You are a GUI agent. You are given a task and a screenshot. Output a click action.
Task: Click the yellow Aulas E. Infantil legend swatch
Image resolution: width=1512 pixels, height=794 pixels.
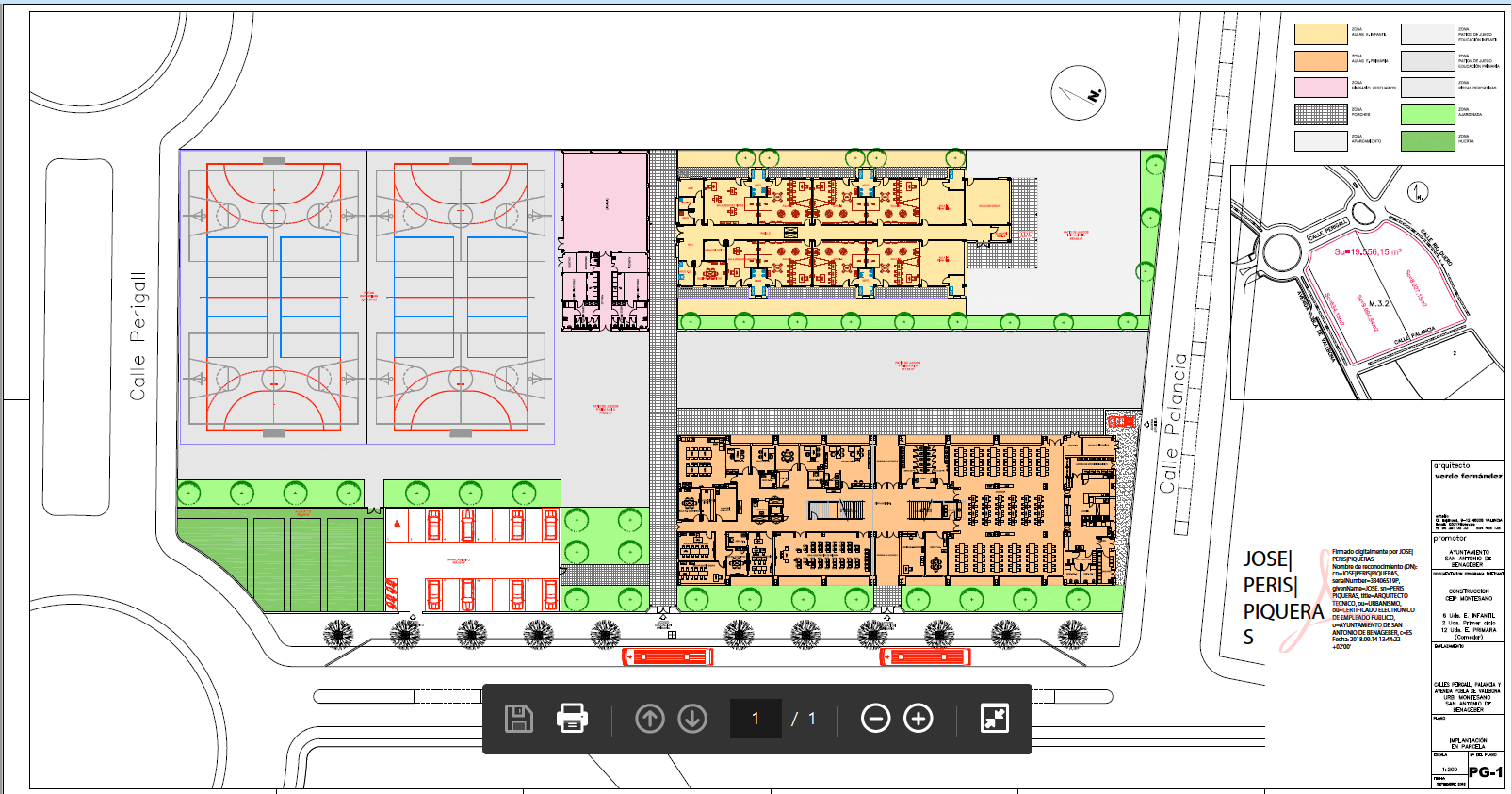pyautogui.click(x=1320, y=35)
